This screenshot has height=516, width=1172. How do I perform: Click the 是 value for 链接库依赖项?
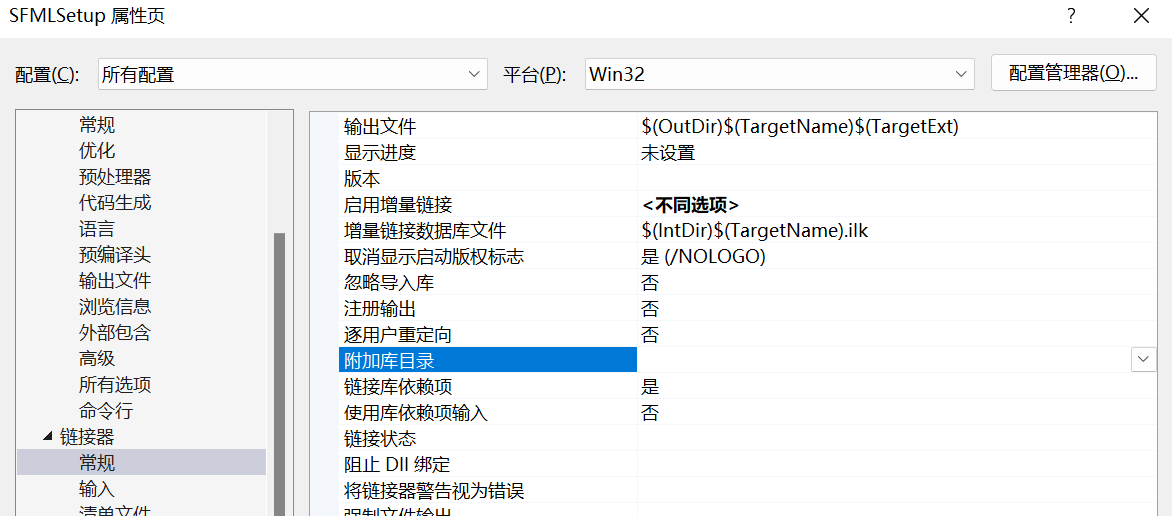click(650, 386)
